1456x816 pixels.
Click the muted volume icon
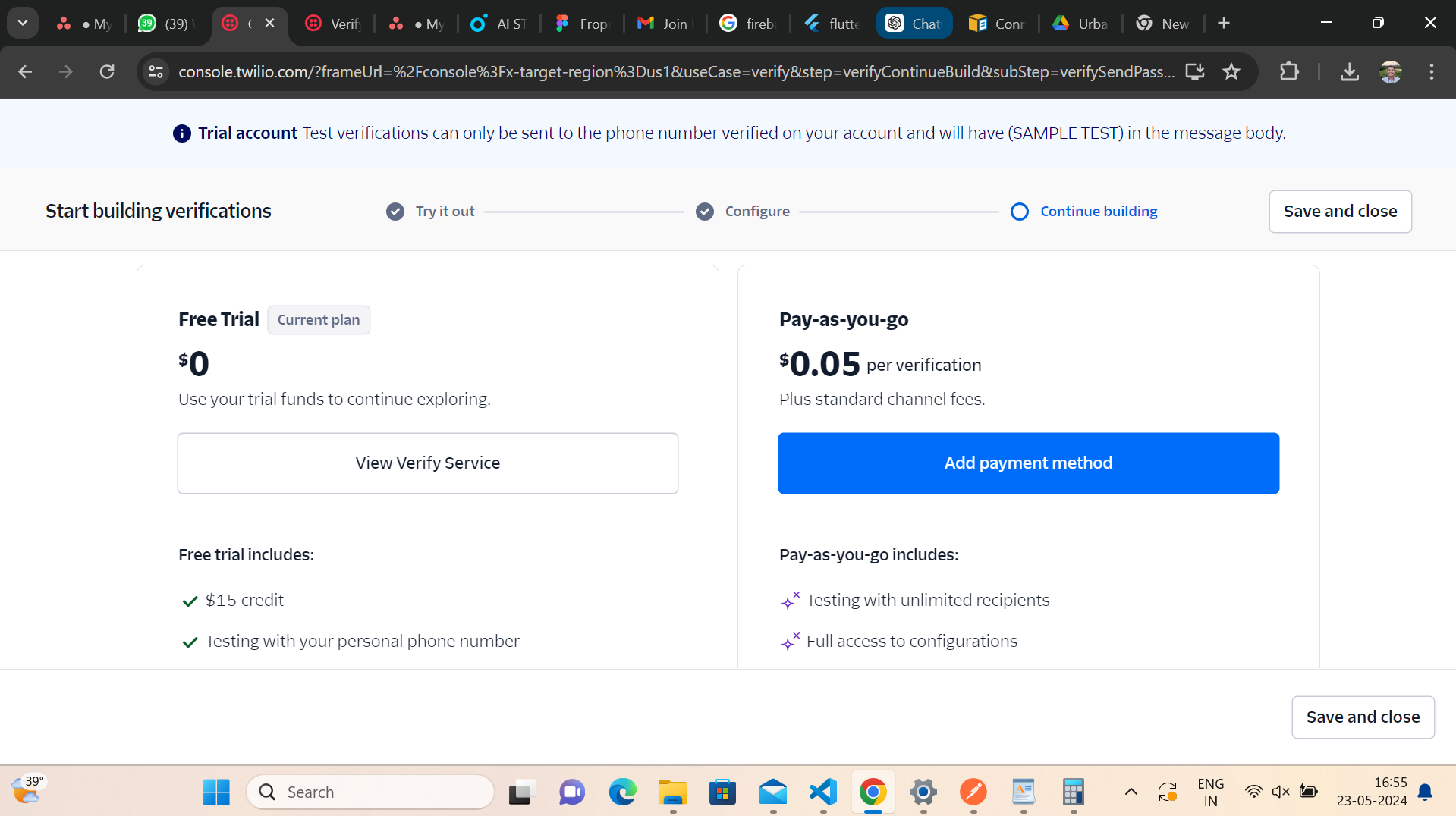point(1281,792)
